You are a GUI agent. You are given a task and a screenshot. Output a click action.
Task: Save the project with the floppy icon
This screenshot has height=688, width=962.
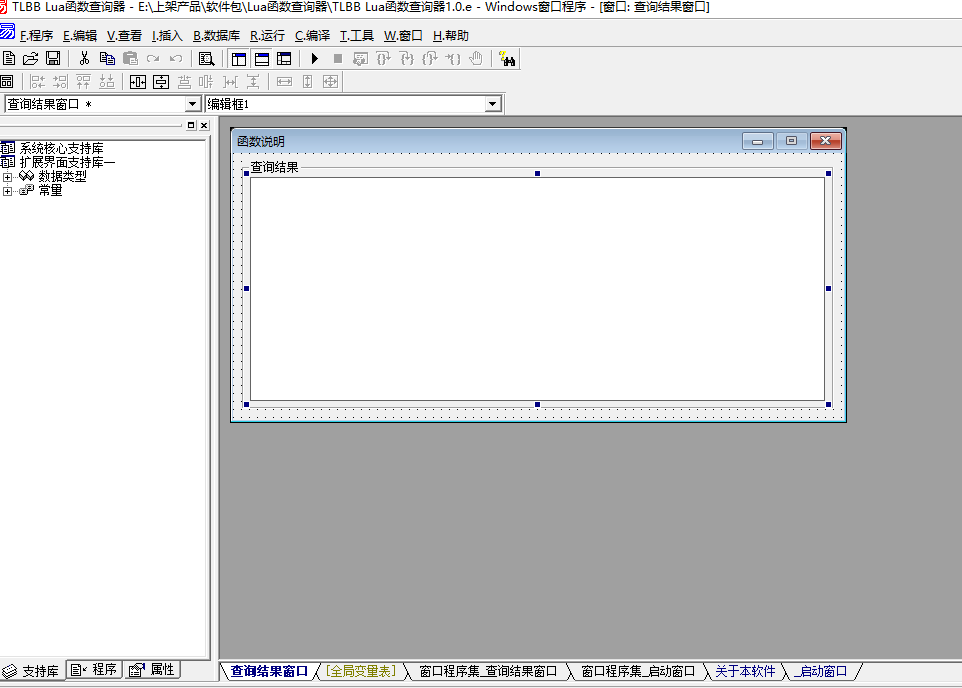[x=53, y=59]
